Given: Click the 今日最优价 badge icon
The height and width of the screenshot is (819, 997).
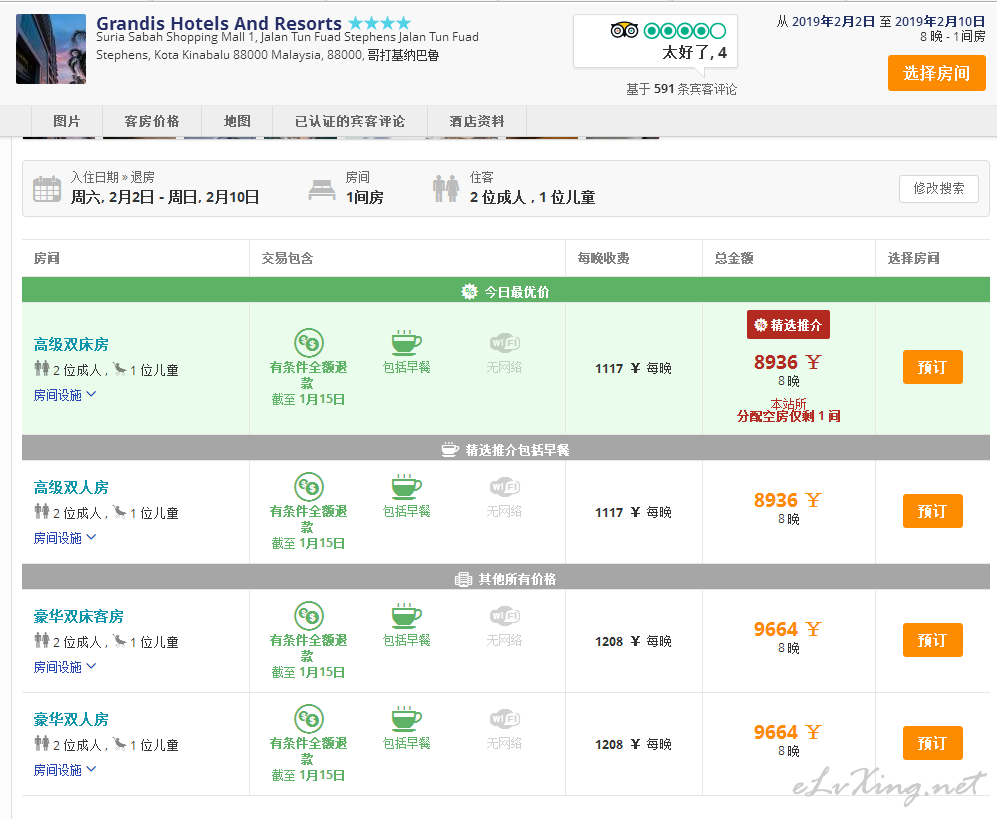Looking at the screenshot, I should coord(469,292).
